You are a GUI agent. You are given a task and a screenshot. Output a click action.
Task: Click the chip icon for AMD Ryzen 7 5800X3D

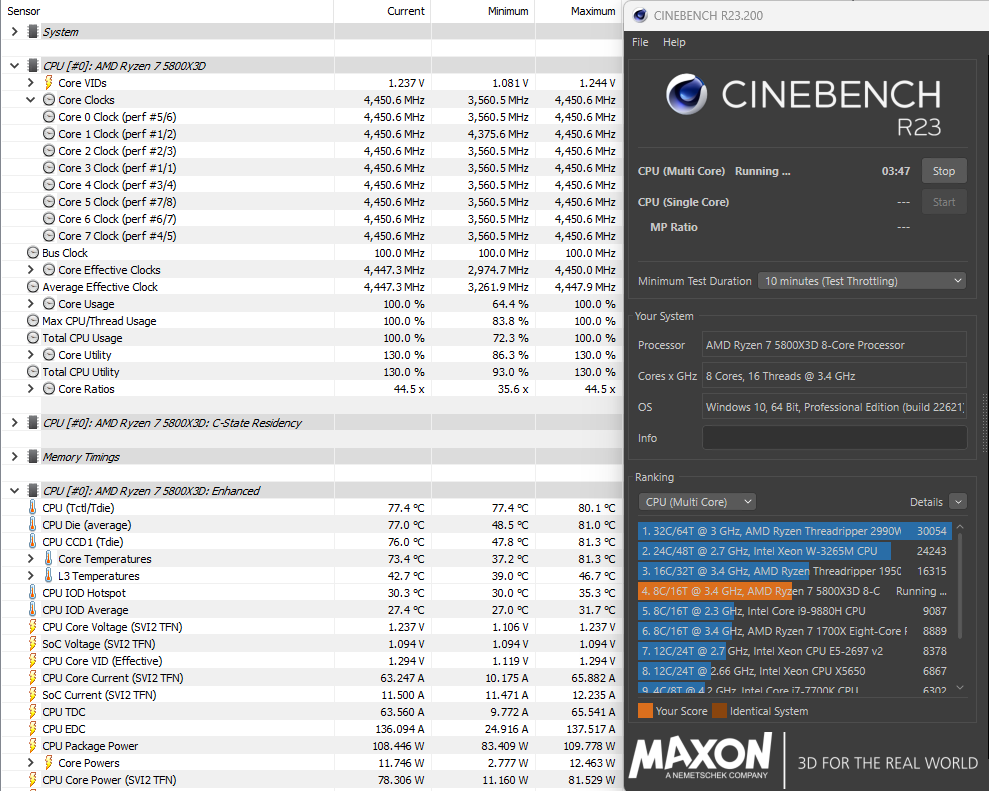tap(33, 66)
